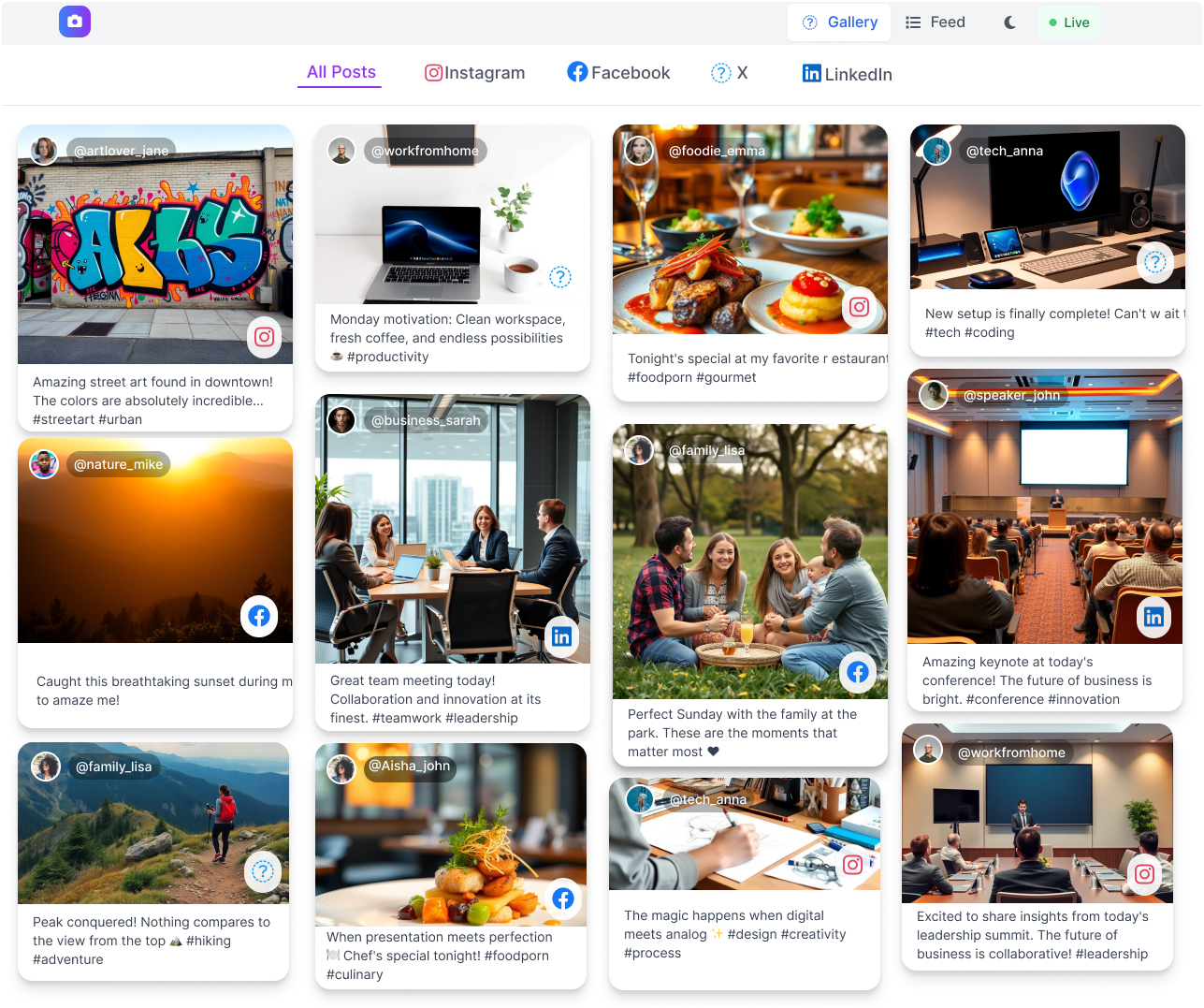This screenshot has width=1204, height=1008.
Task: Switch to the Feed view
Action: pyautogui.click(x=935, y=22)
